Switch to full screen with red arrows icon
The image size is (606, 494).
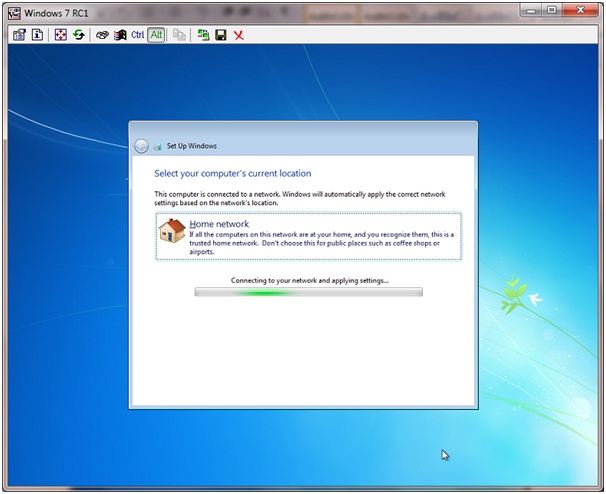tap(61, 35)
